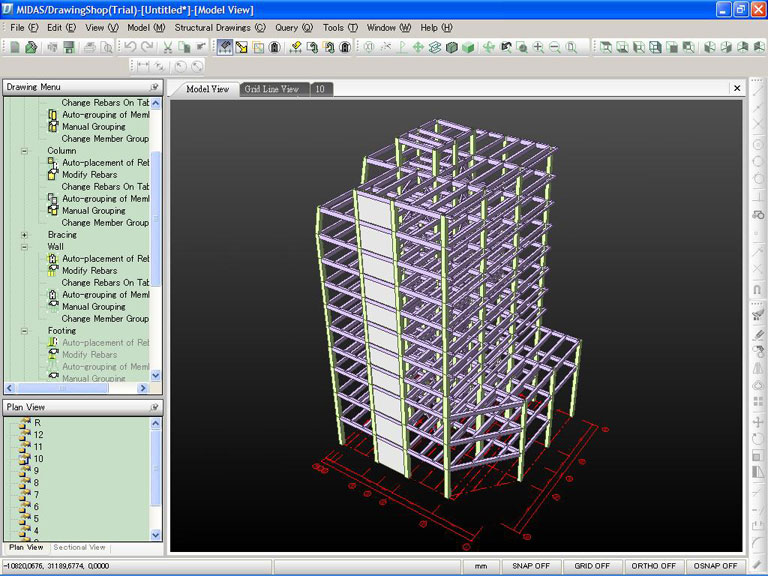Click the Print Preview toolbar icon
The image size is (768, 576).
click(106, 47)
